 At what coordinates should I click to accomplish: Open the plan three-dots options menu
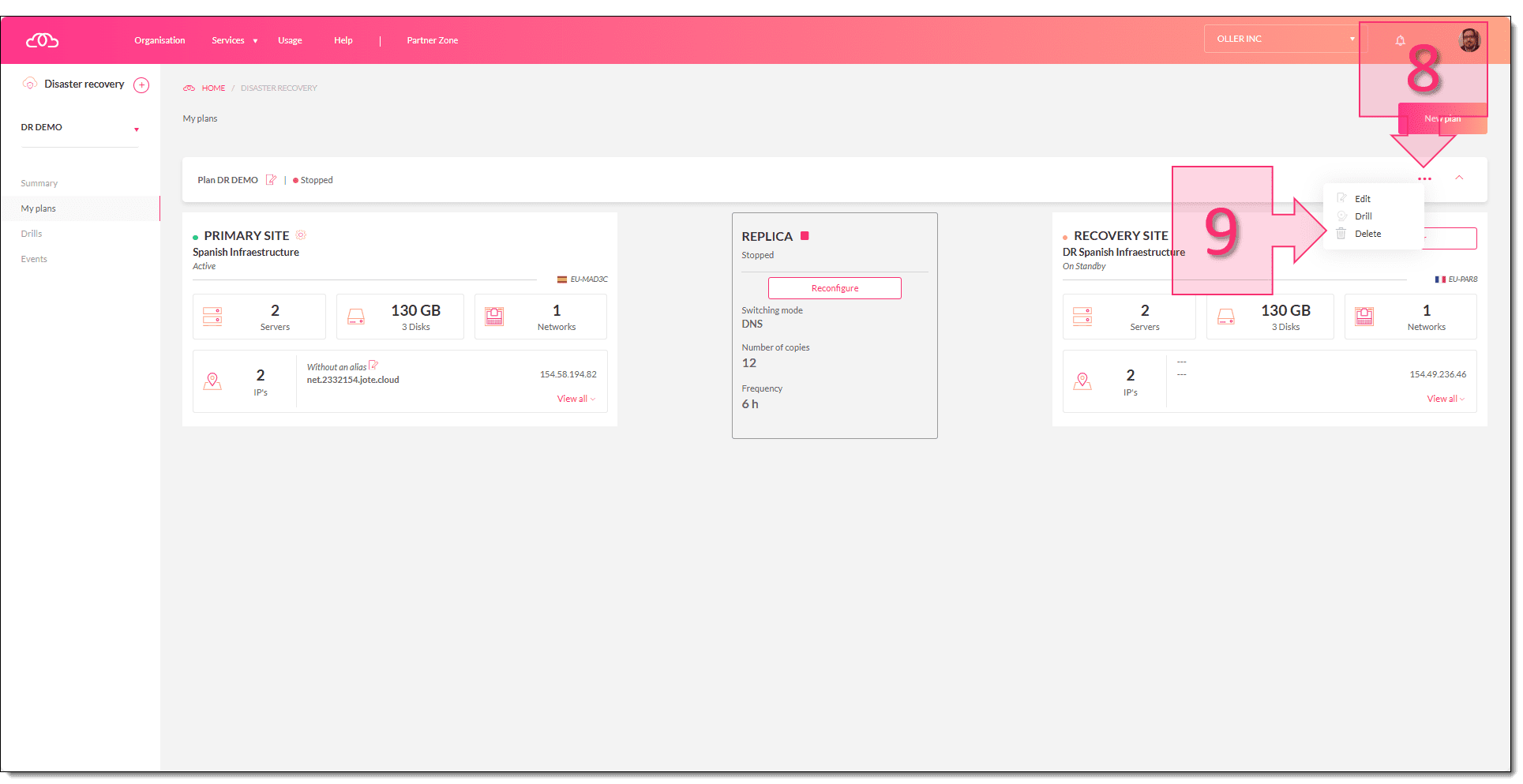point(1424,179)
